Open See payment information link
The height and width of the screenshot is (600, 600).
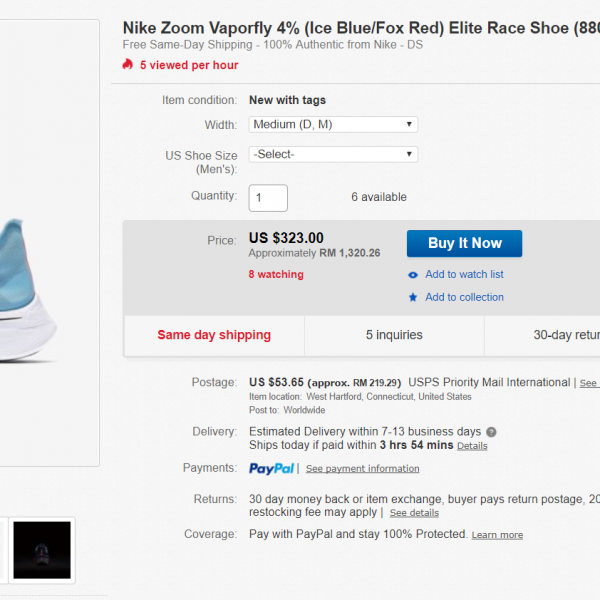[x=362, y=469]
